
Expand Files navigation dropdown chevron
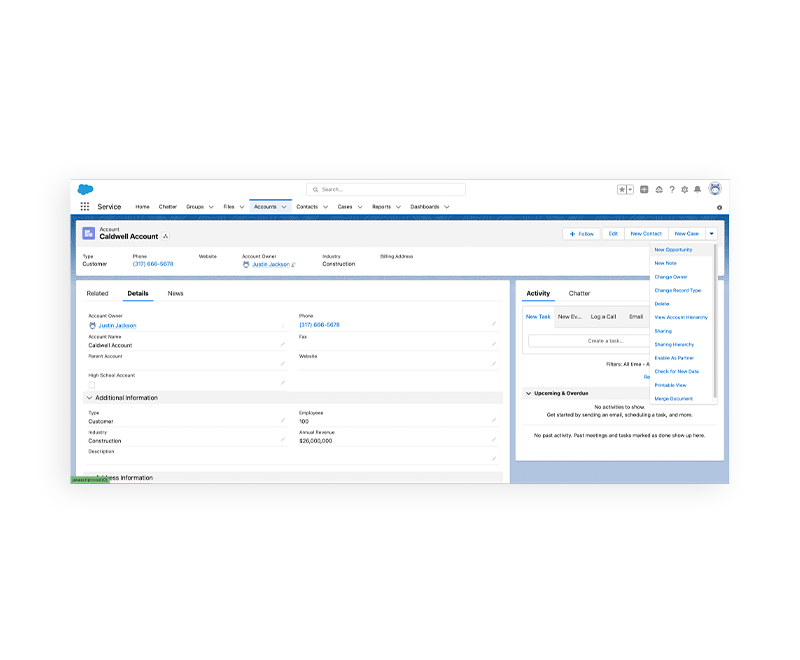[x=242, y=207]
